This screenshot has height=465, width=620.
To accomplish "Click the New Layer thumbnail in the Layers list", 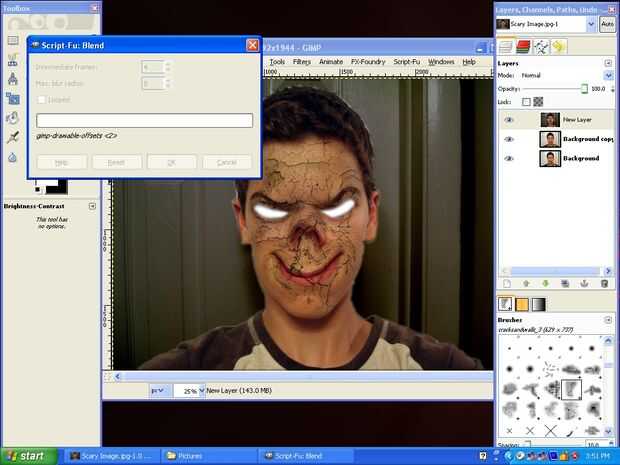I will click(x=550, y=120).
